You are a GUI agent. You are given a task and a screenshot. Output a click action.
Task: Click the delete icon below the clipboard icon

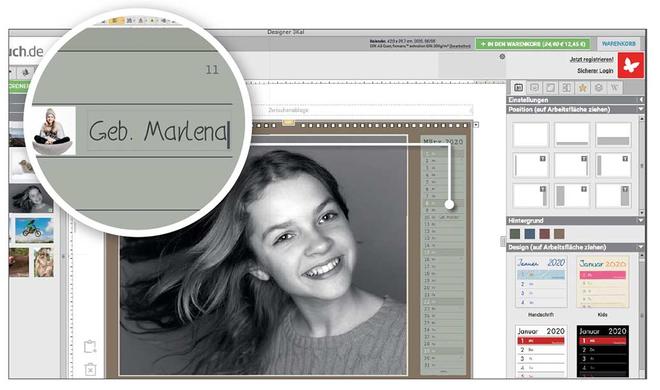(90, 369)
